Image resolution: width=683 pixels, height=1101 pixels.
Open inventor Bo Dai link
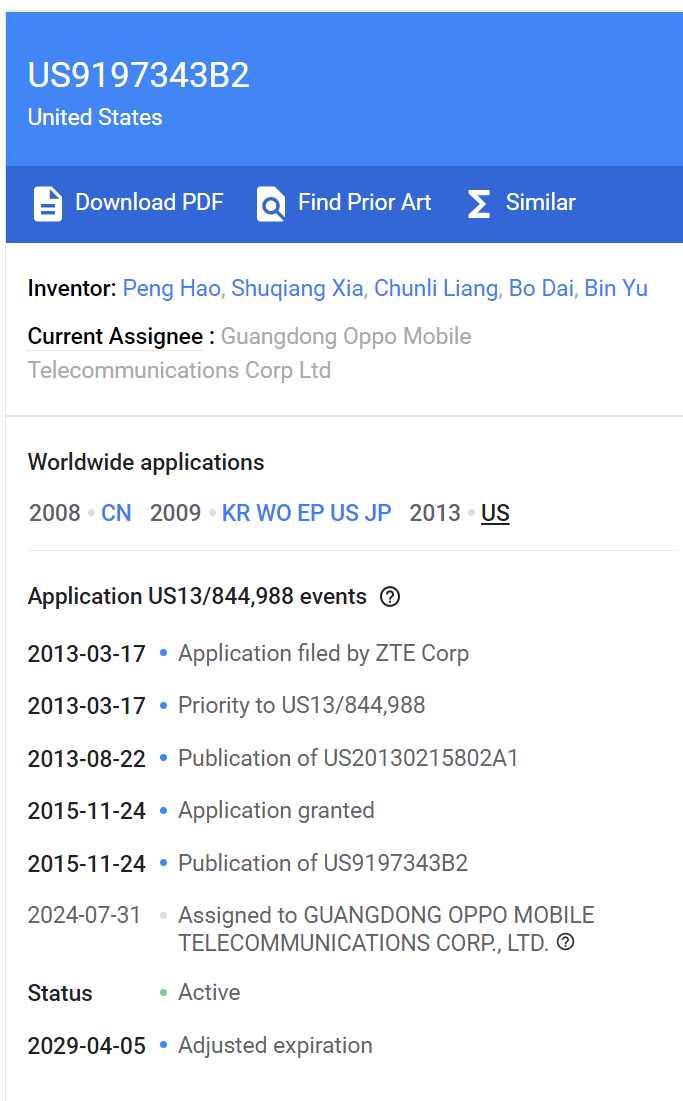tap(542, 288)
